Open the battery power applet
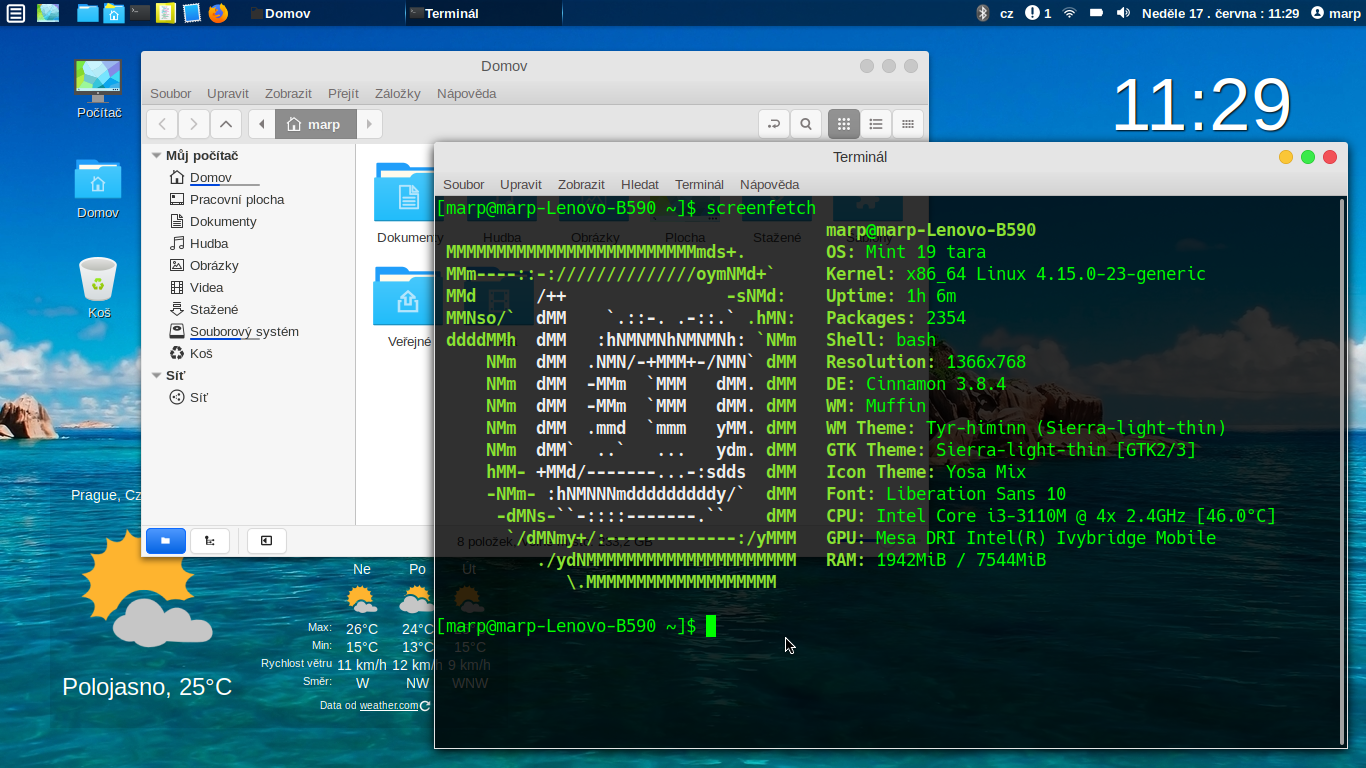1366x768 pixels. click(x=1096, y=13)
